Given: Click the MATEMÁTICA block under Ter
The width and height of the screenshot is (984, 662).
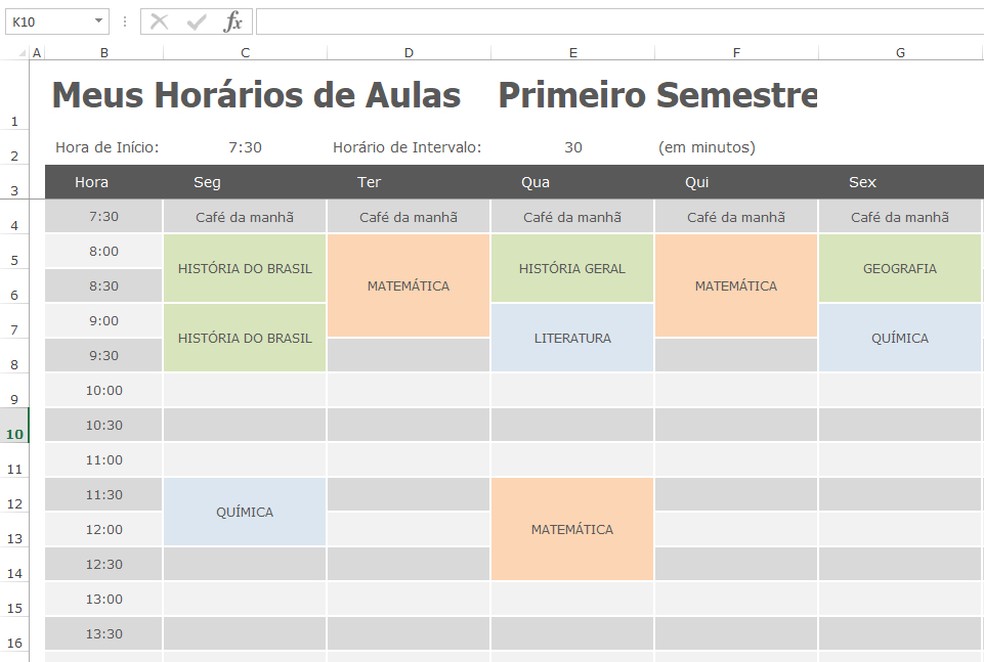Looking at the screenshot, I should [408, 286].
